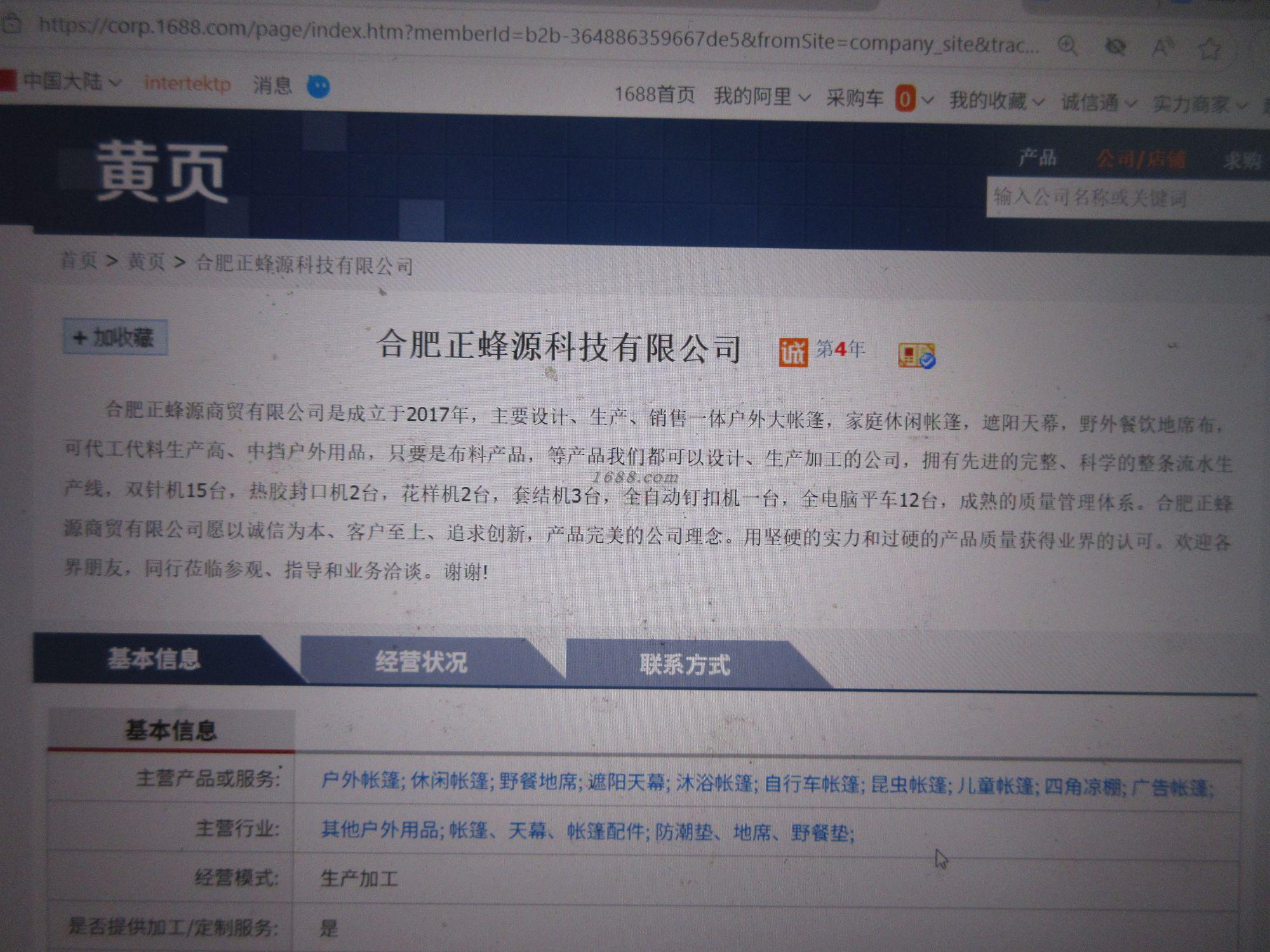The image size is (1270, 952).
Task: Open the intertektp account link
Action: 187,83
